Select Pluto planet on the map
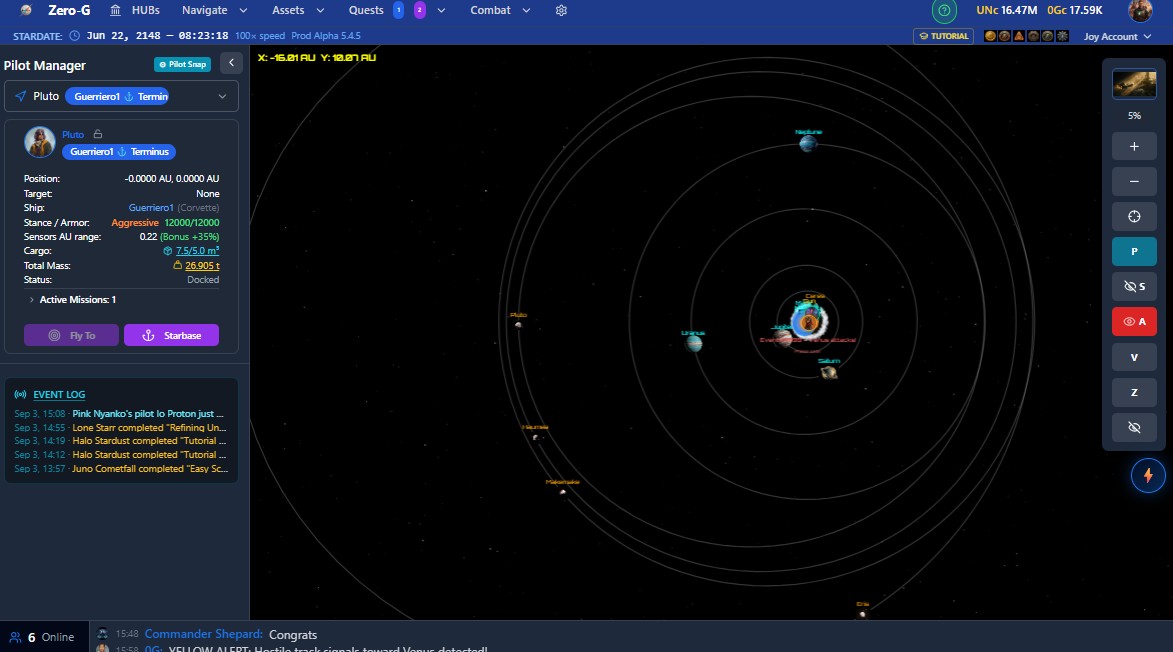This screenshot has height=652, width=1173. point(518,325)
